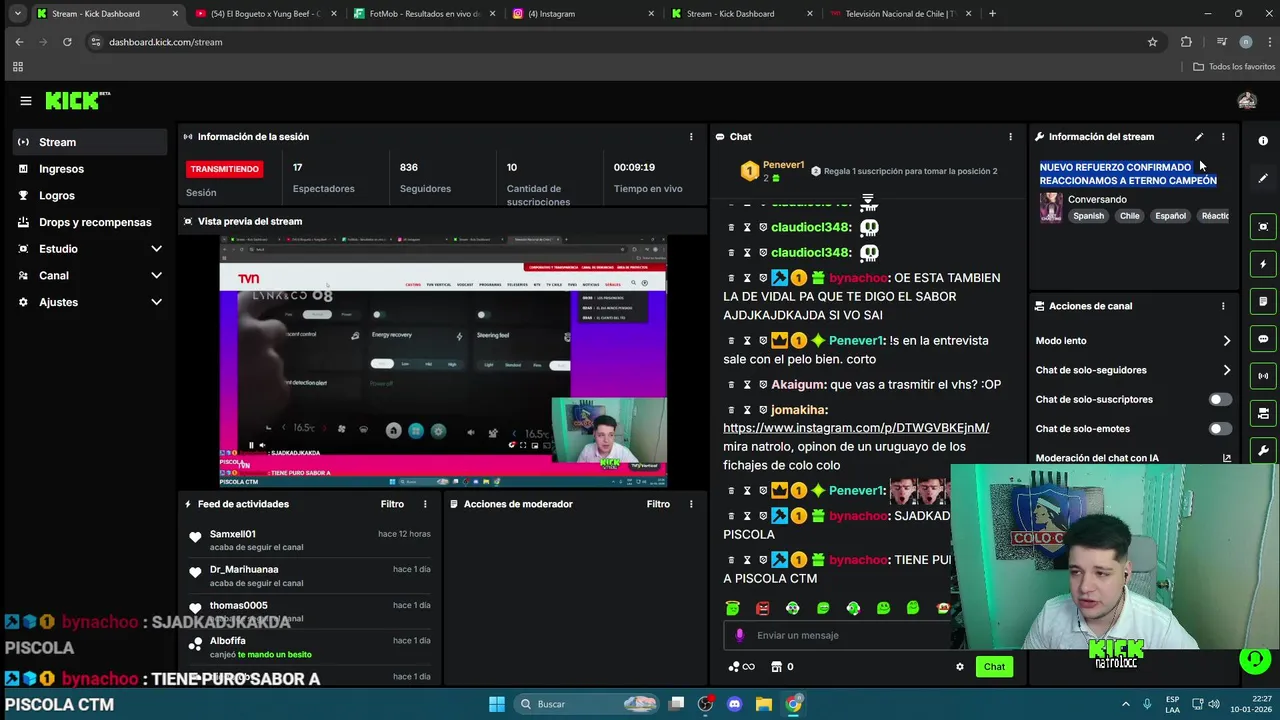Click the document icon in the right rail
1280x720 pixels.
click(1263, 301)
